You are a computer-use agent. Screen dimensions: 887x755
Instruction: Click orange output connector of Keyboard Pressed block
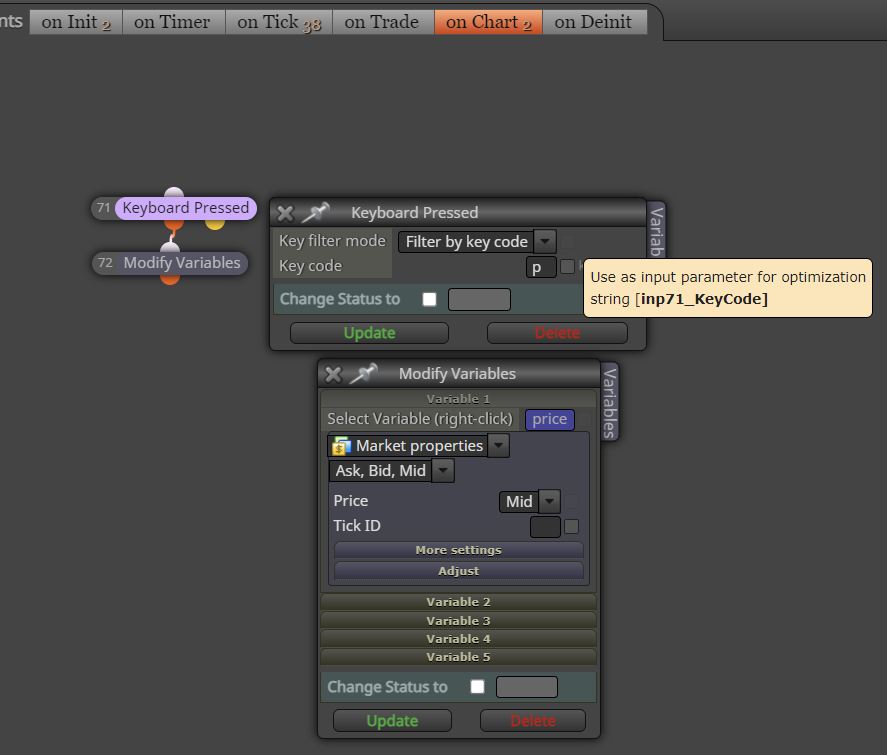174,224
